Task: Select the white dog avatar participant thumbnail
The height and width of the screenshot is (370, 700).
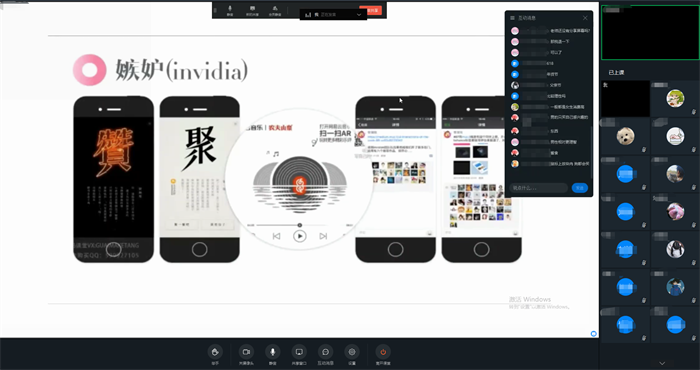Action: tap(625, 136)
